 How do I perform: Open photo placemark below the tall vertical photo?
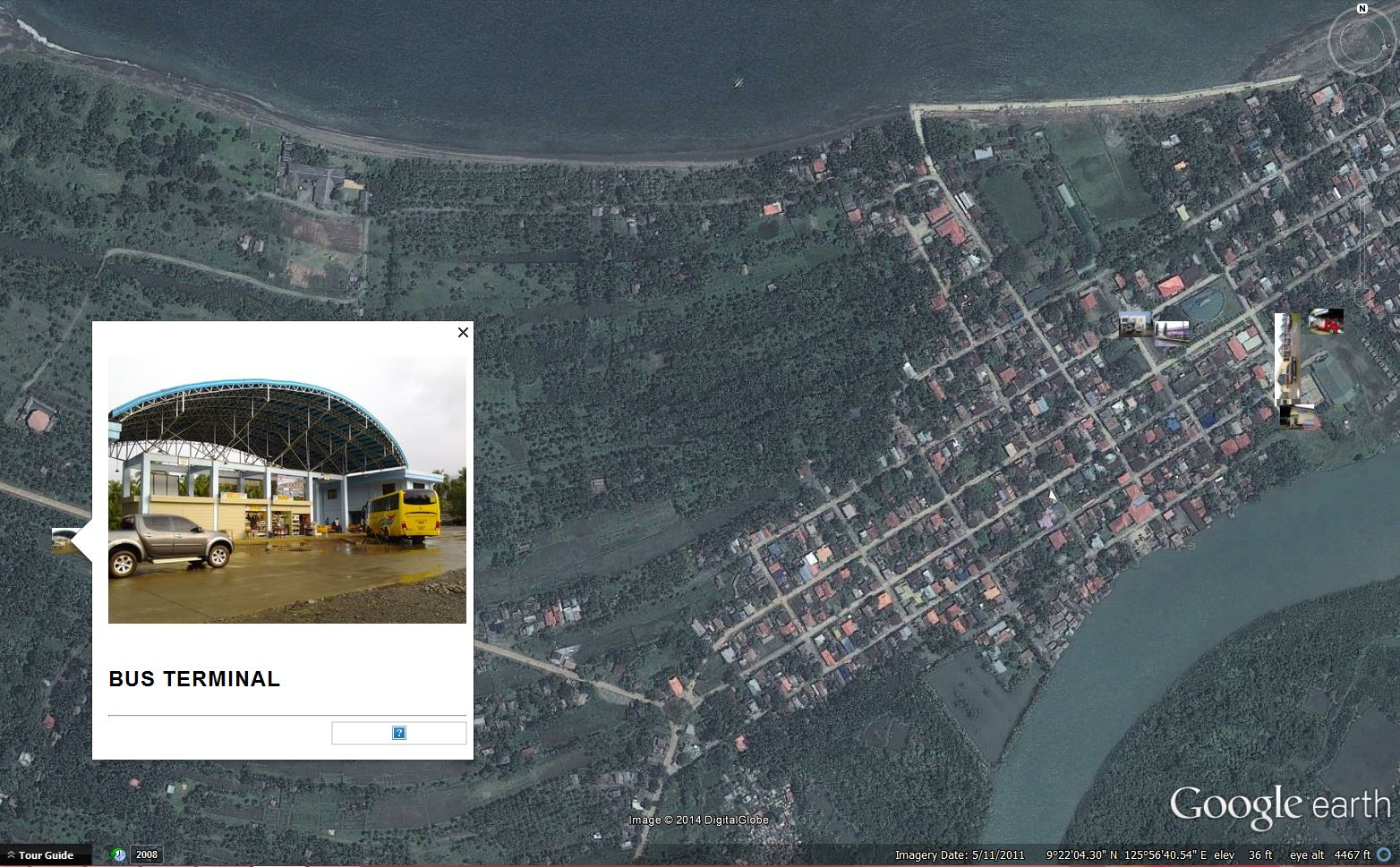[x=1297, y=417]
